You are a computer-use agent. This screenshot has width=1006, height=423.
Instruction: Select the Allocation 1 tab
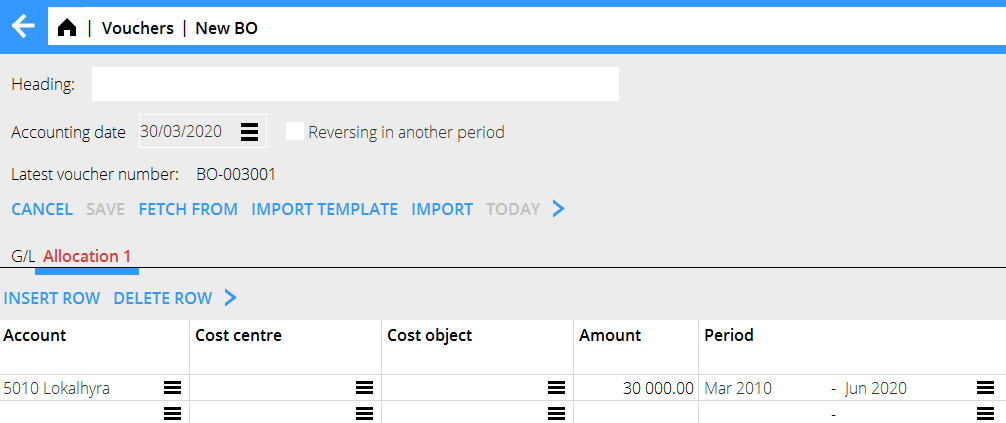(x=87, y=256)
